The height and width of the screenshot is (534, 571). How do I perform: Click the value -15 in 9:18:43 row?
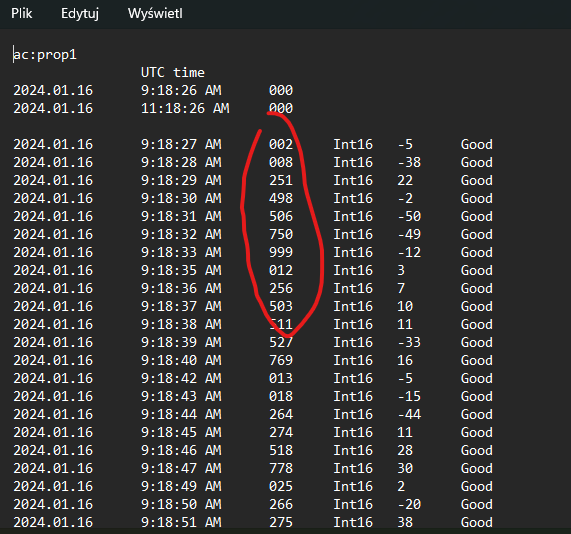409,396
